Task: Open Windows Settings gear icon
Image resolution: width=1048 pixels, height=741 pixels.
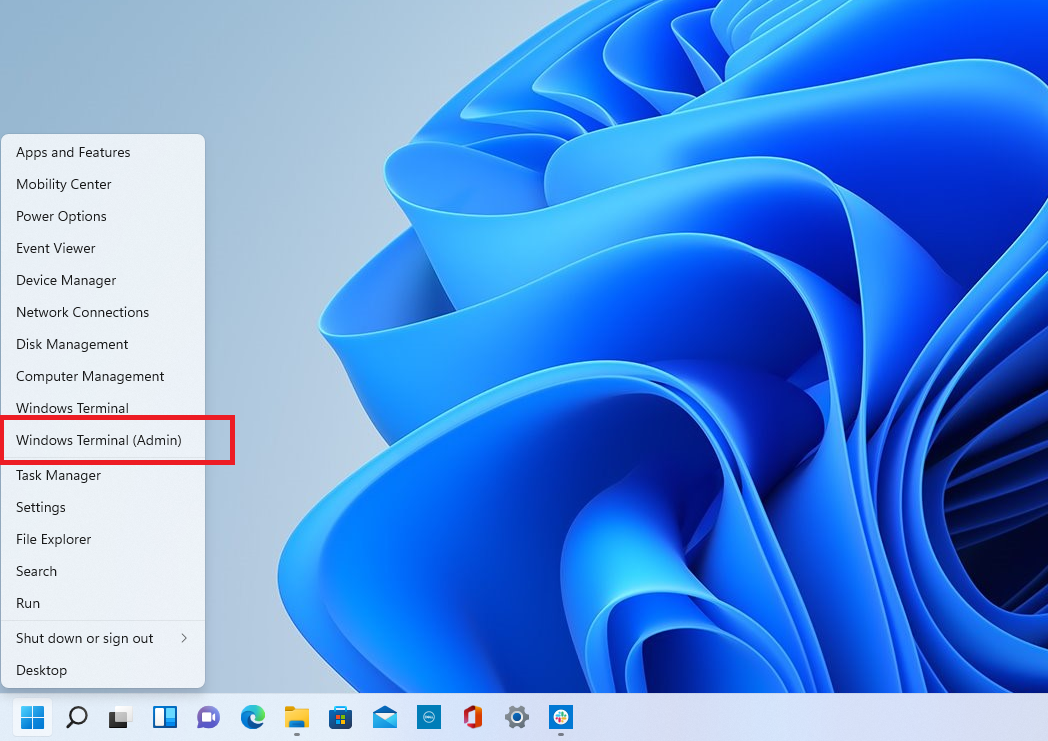Action: coord(516,718)
